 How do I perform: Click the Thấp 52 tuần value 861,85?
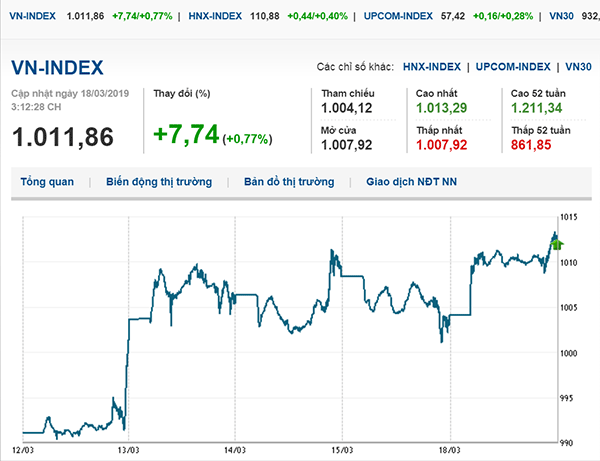click(x=531, y=145)
